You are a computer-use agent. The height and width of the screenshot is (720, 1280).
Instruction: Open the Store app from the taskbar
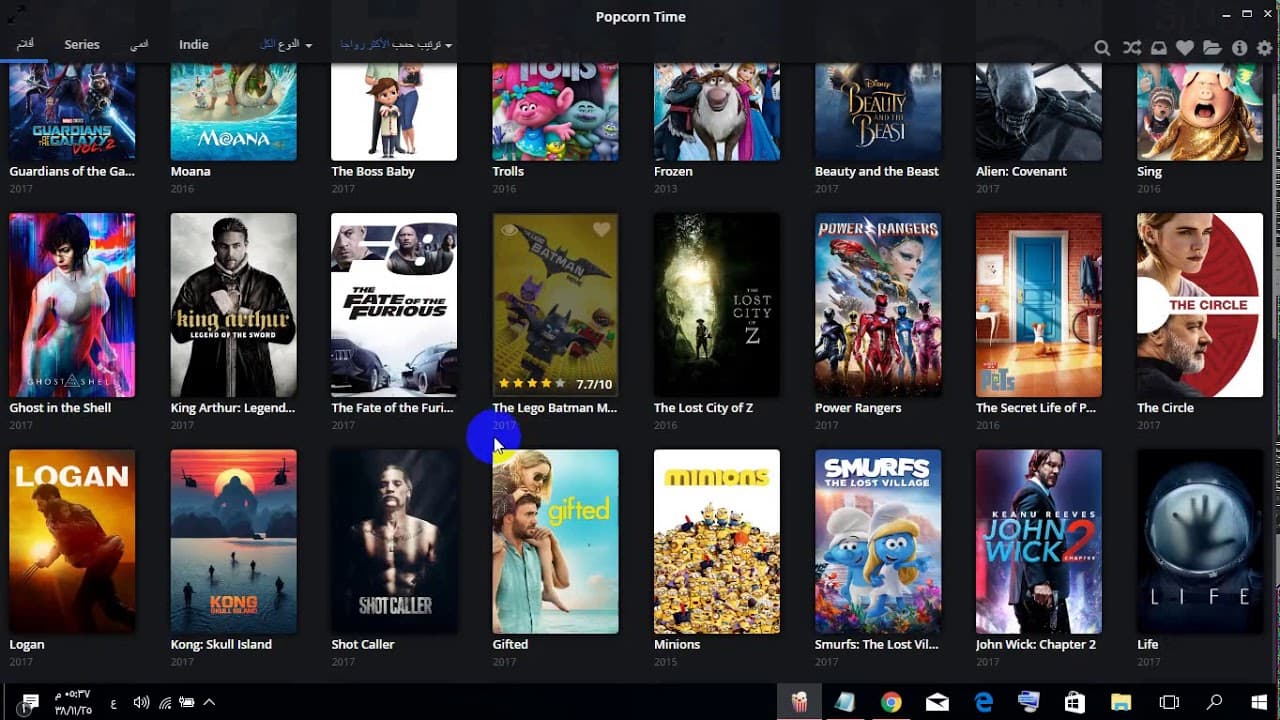(1075, 702)
